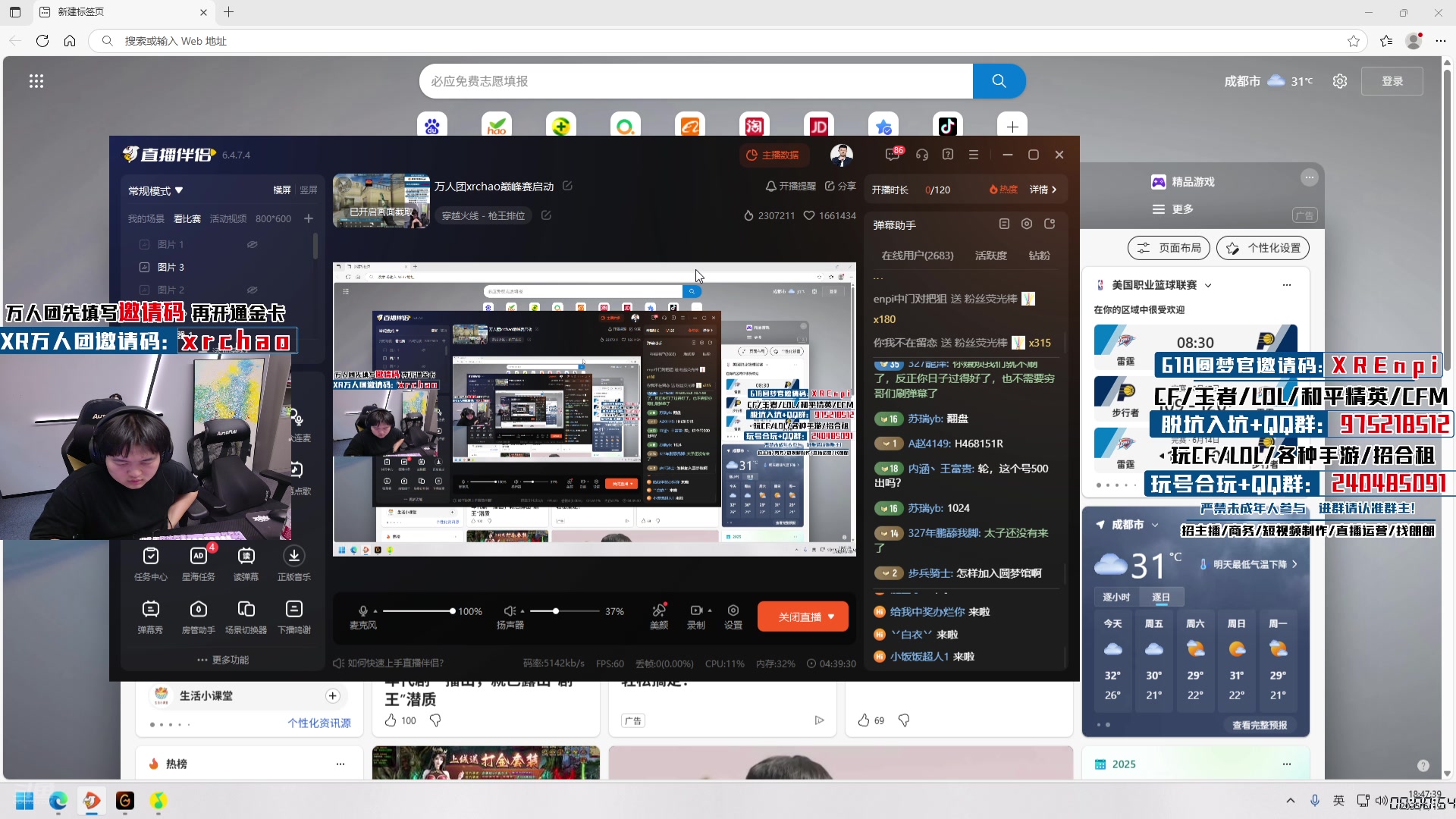The width and height of the screenshot is (1456, 819).
Task: Switch to 横屏 landscape mode
Action: click(282, 190)
